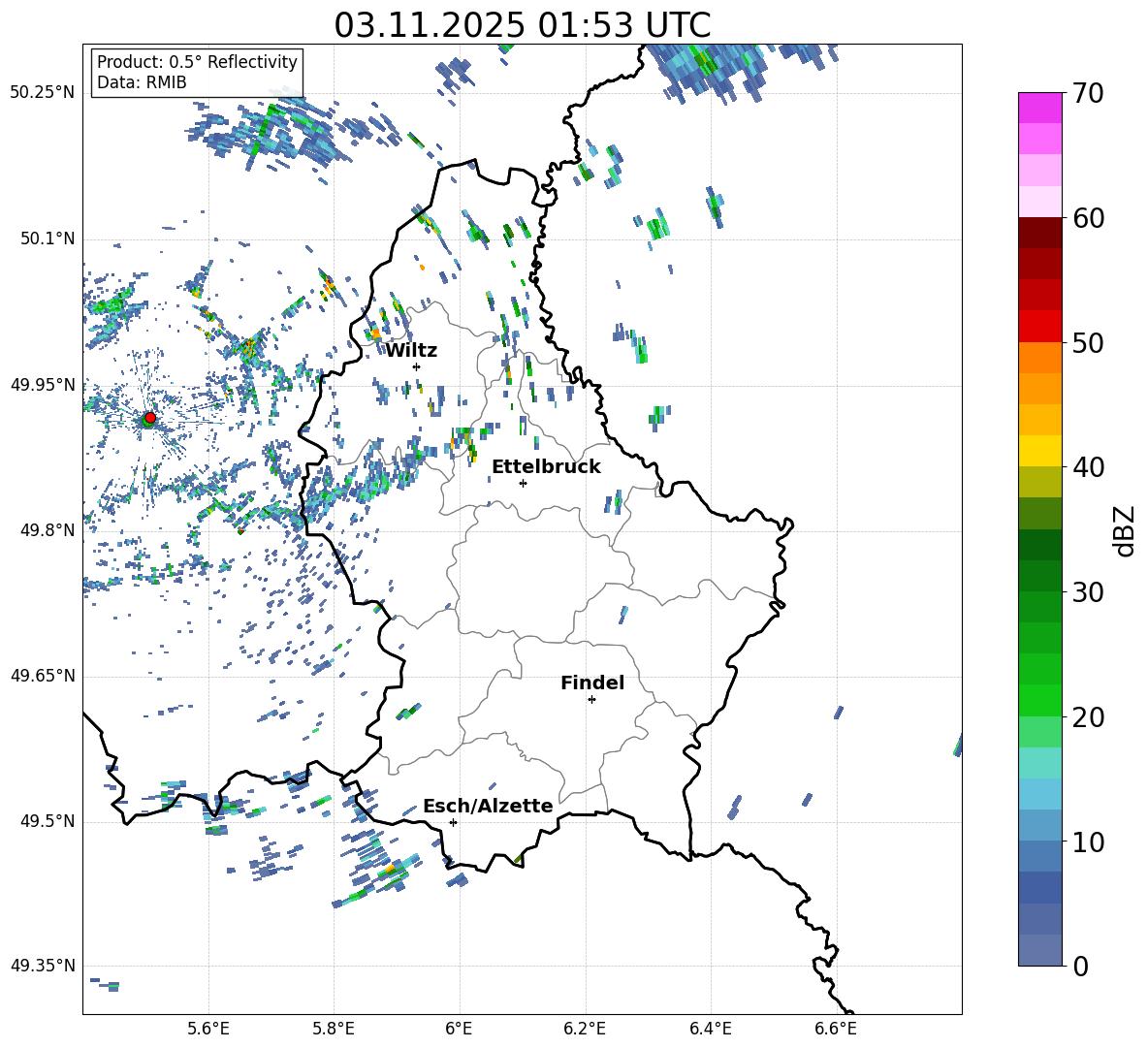Select the Esch/Alzette city label
The height and width of the screenshot is (1048, 1148).
coord(487,806)
